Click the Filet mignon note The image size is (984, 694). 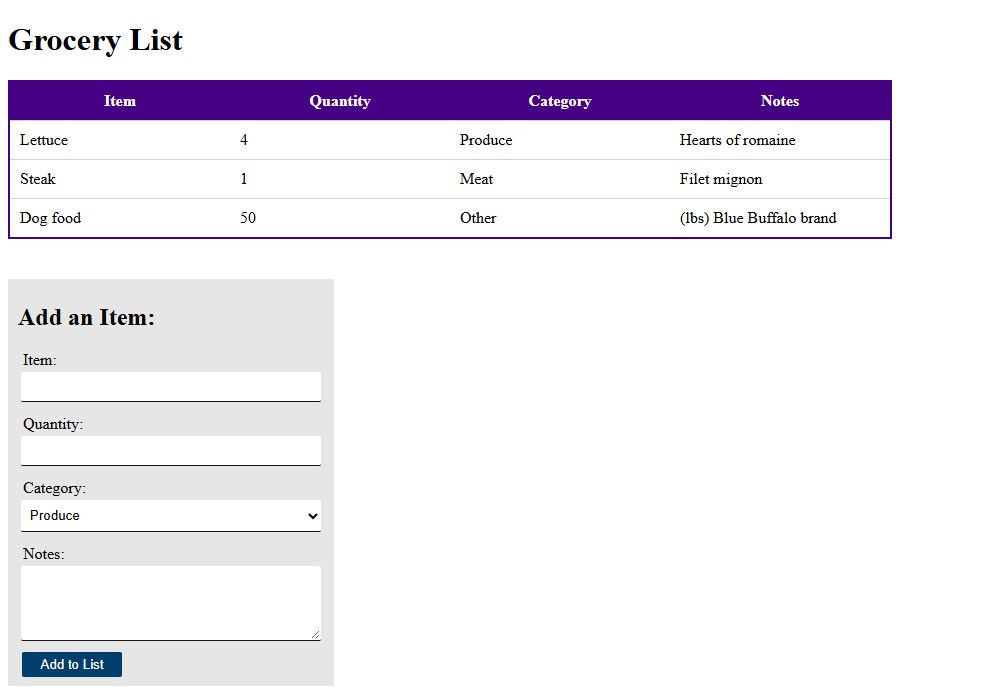(x=780, y=179)
